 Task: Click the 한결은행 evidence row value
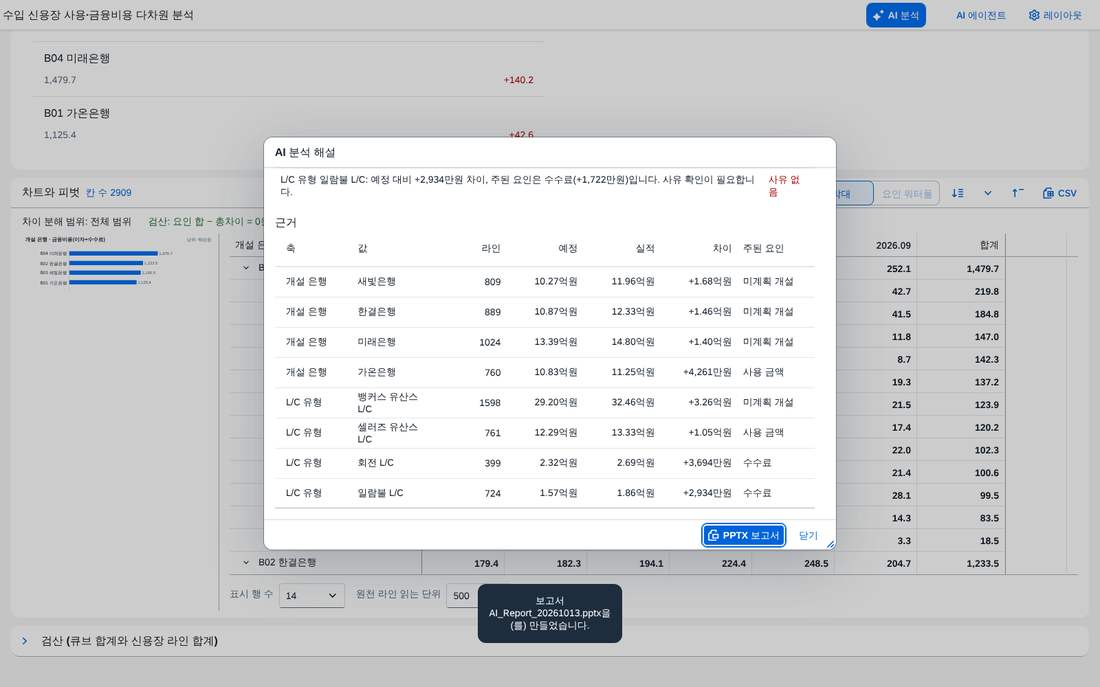click(377, 312)
